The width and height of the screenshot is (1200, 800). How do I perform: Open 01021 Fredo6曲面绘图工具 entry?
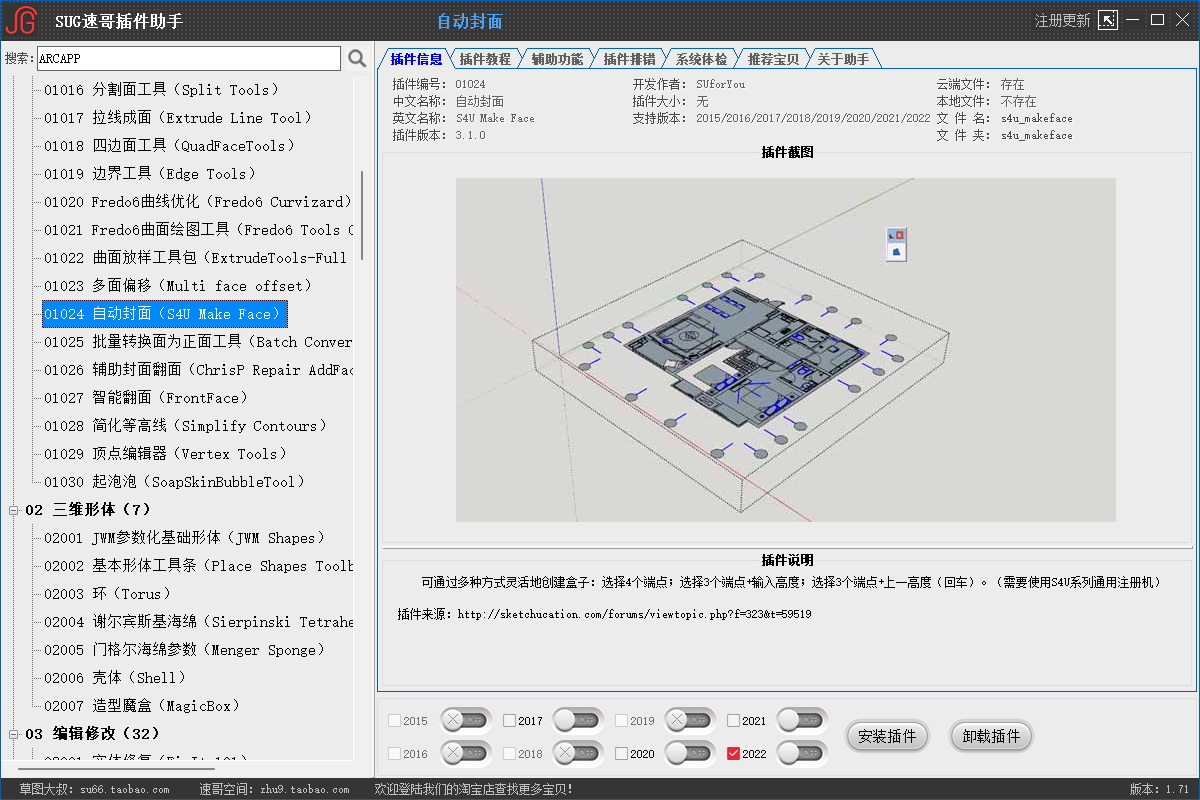coord(198,230)
